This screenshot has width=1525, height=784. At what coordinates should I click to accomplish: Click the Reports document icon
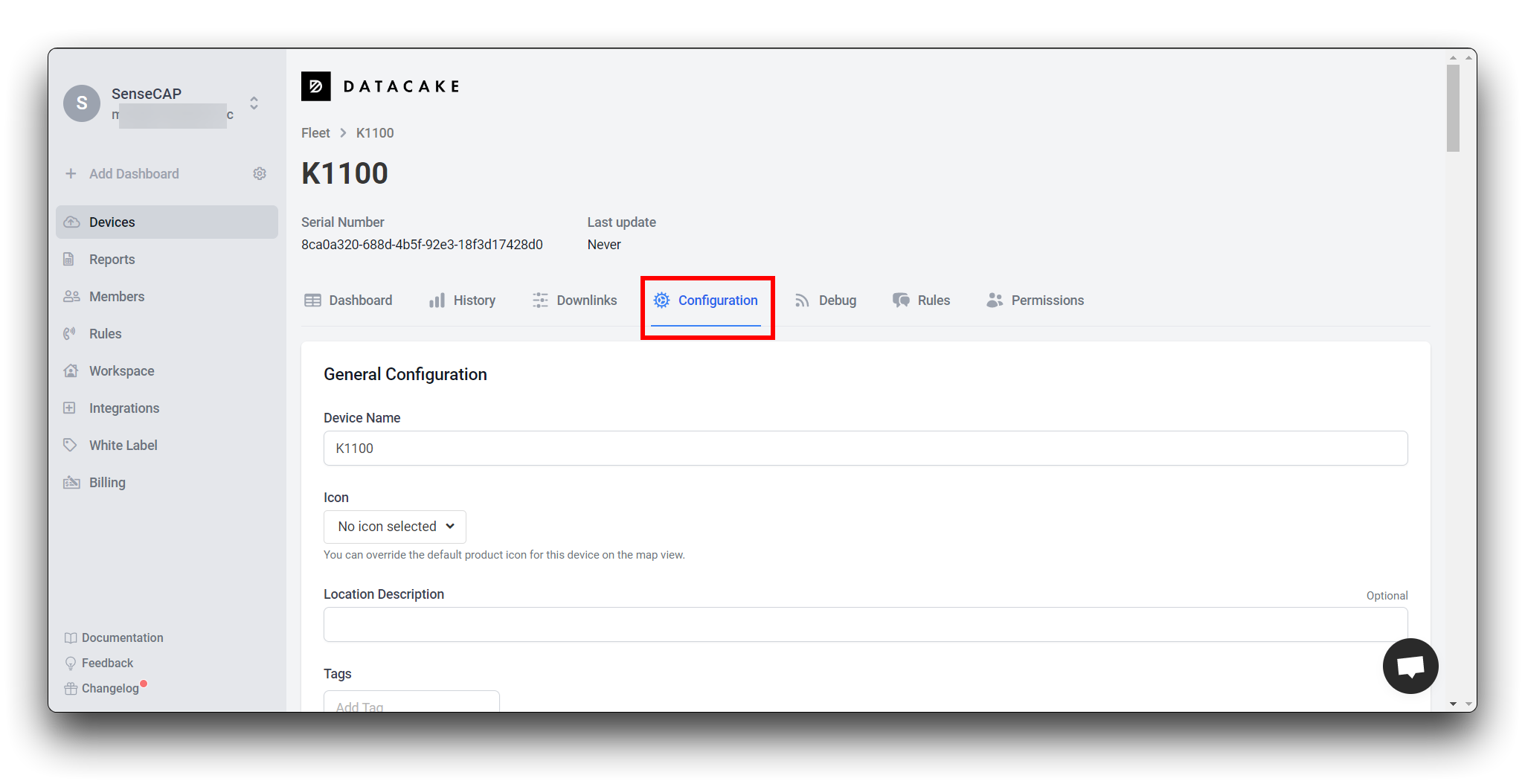click(69, 259)
